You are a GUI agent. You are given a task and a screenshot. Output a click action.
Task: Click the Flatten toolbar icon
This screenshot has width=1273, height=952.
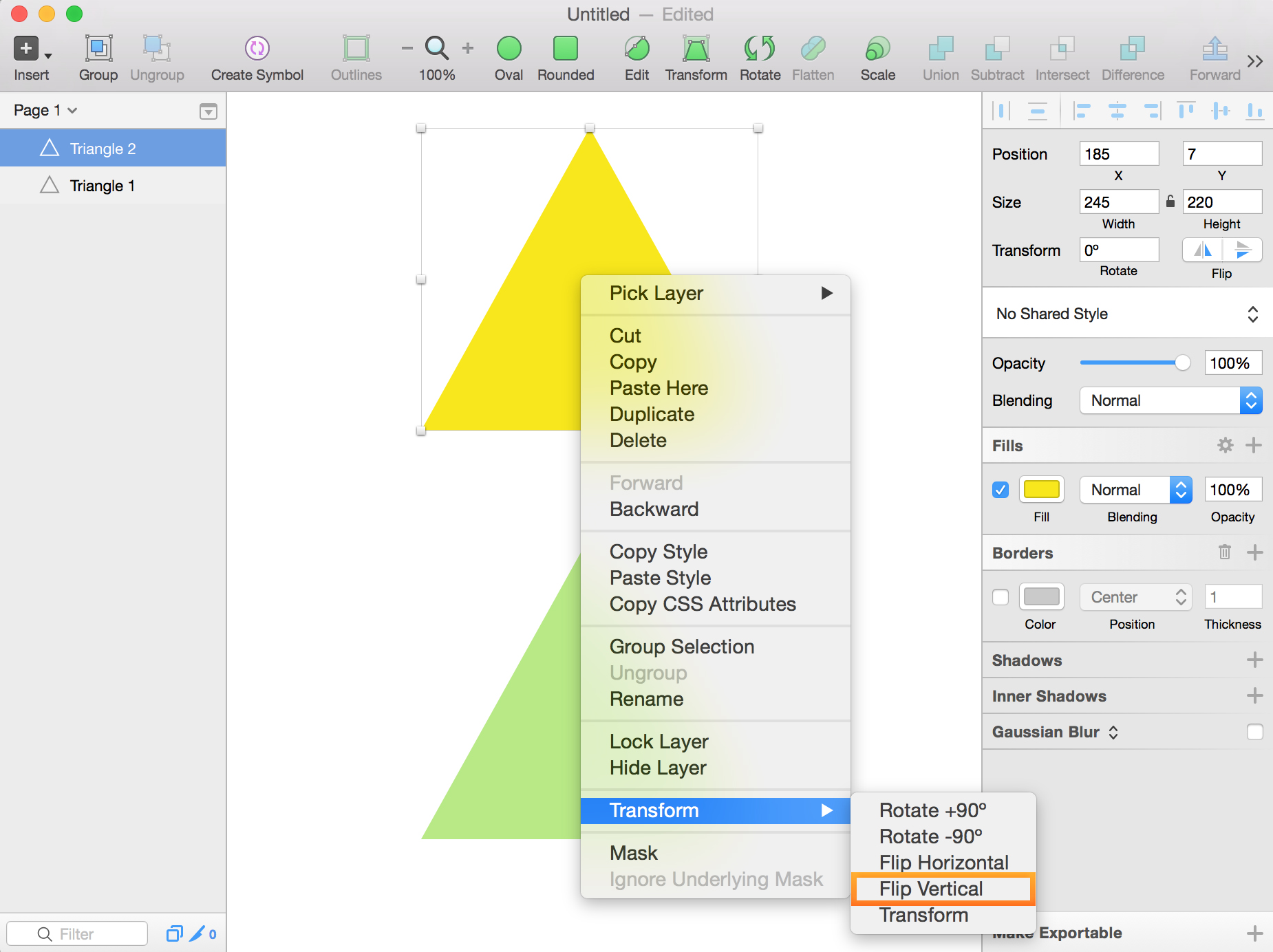point(813,49)
